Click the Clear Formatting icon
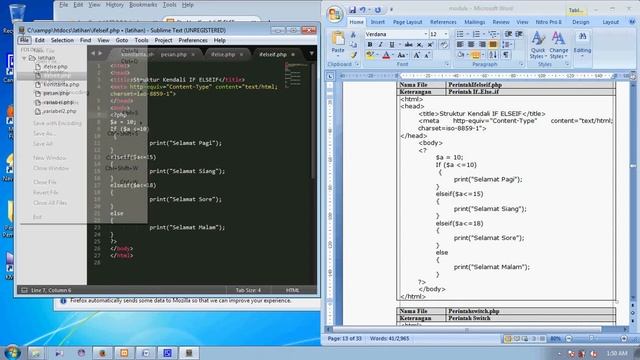Screen dimensions: 640x360 444,44
